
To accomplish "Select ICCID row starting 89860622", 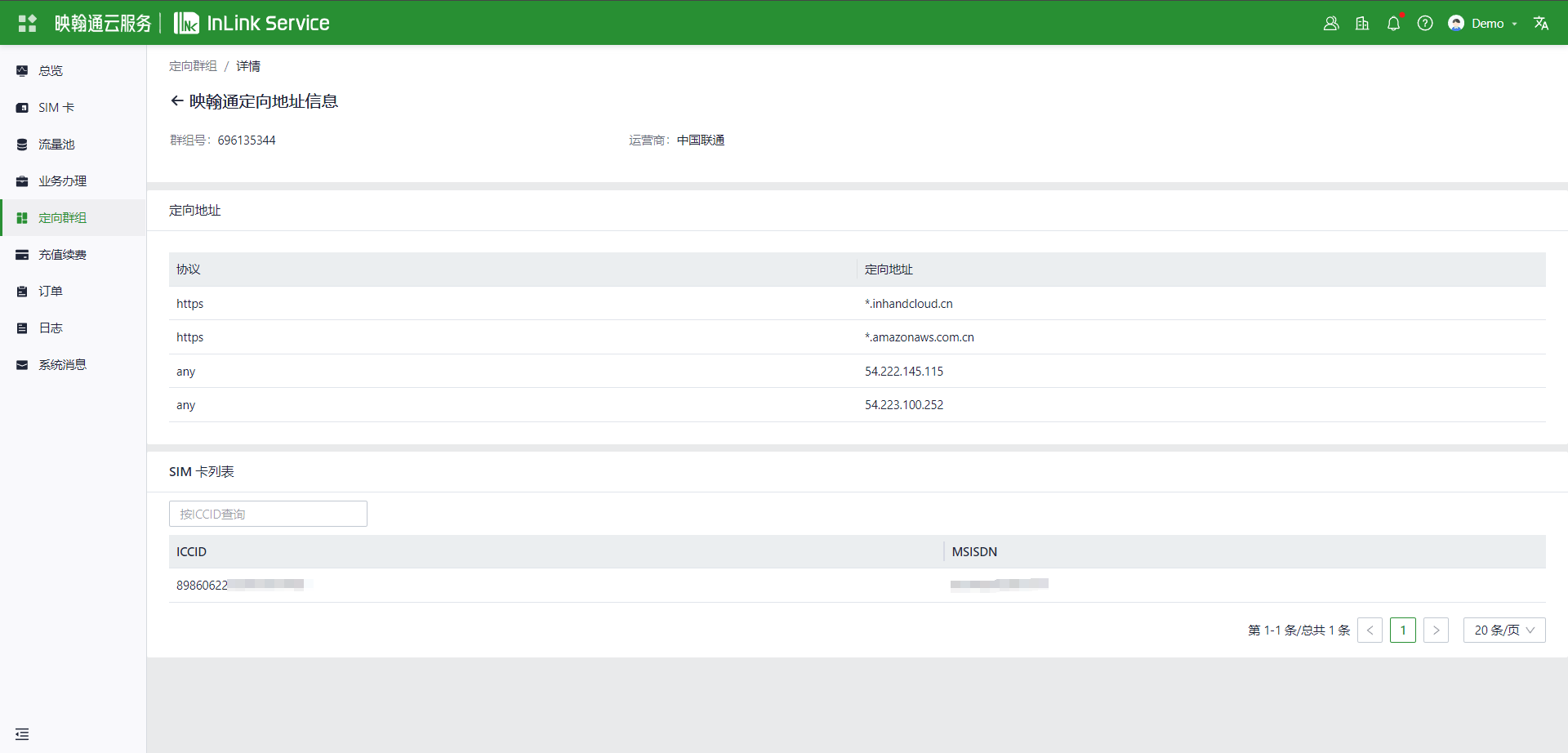I will point(857,586).
